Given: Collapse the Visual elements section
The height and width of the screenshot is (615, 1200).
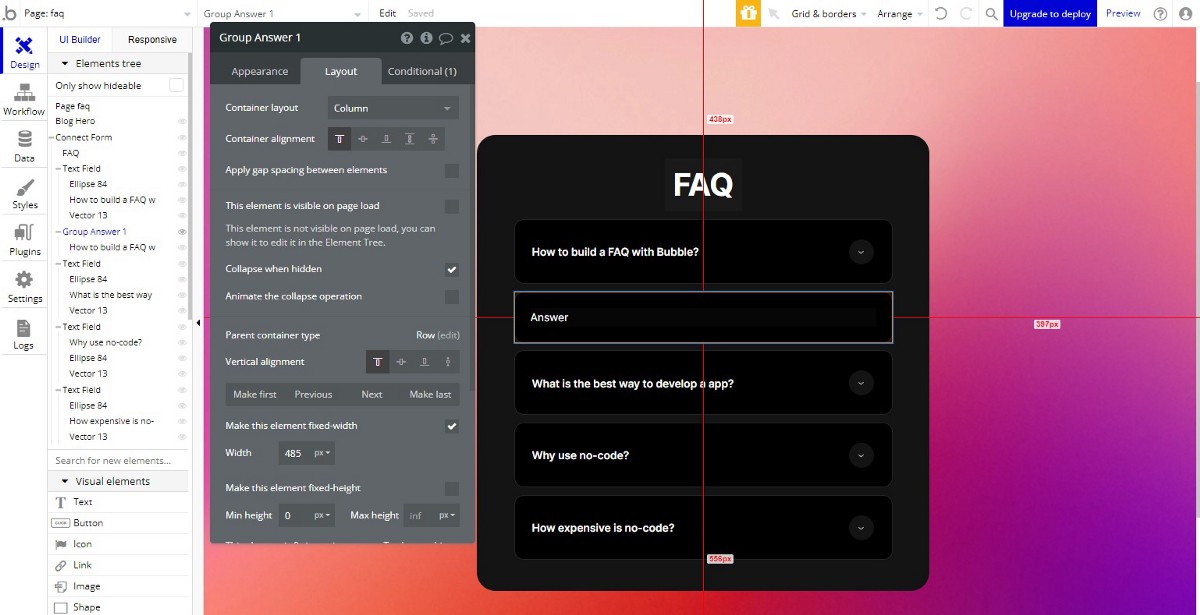Looking at the screenshot, I should click(65, 482).
